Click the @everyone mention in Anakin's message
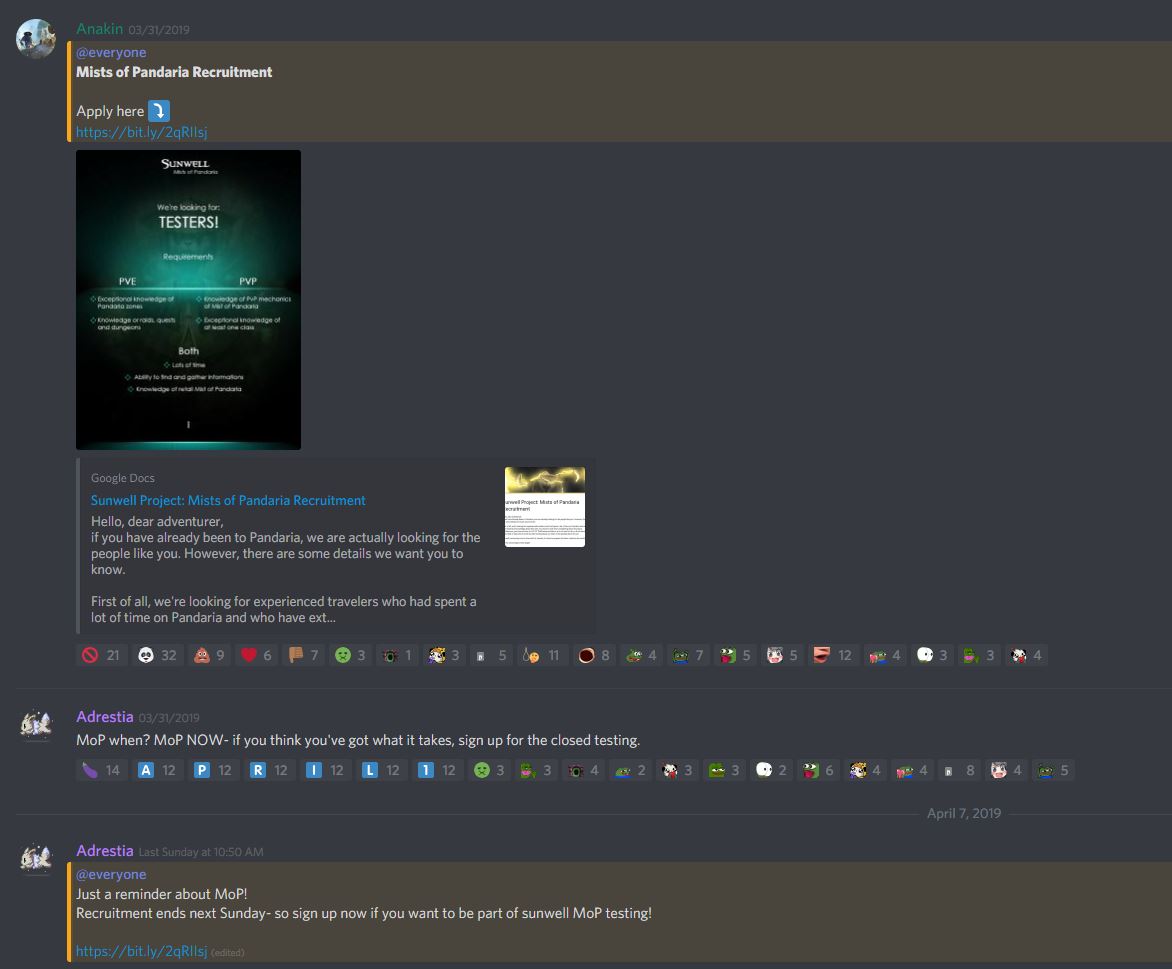The height and width of the screenshot is (969, 1172). click(x=111, y=52)
